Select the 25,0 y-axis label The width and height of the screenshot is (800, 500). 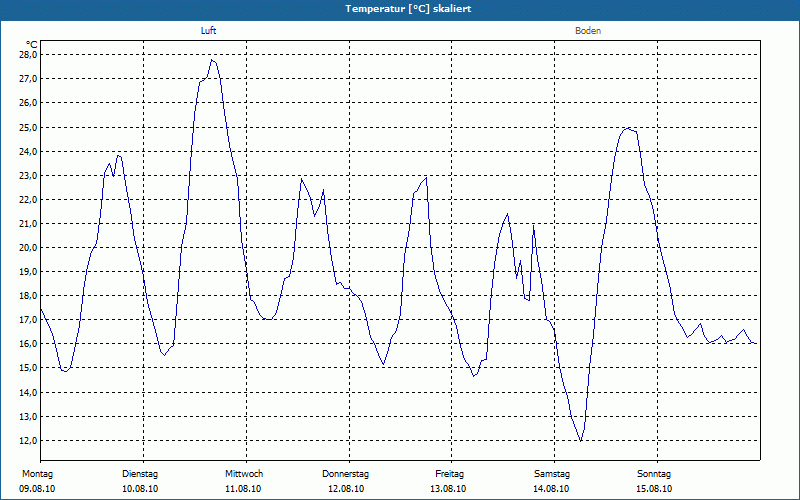[x=29, y=127]
